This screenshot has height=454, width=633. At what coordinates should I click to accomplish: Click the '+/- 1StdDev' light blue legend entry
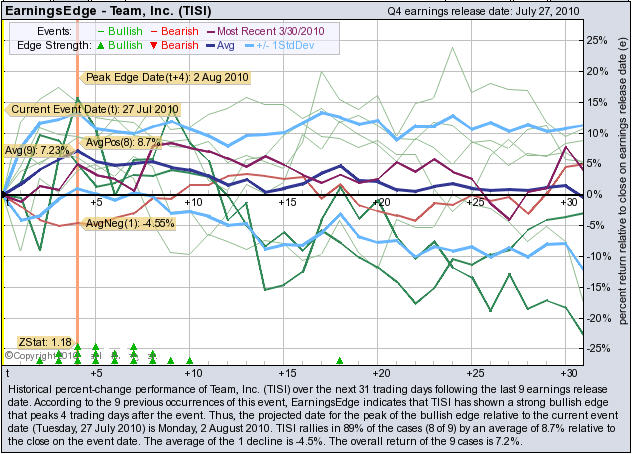point(280,45)
